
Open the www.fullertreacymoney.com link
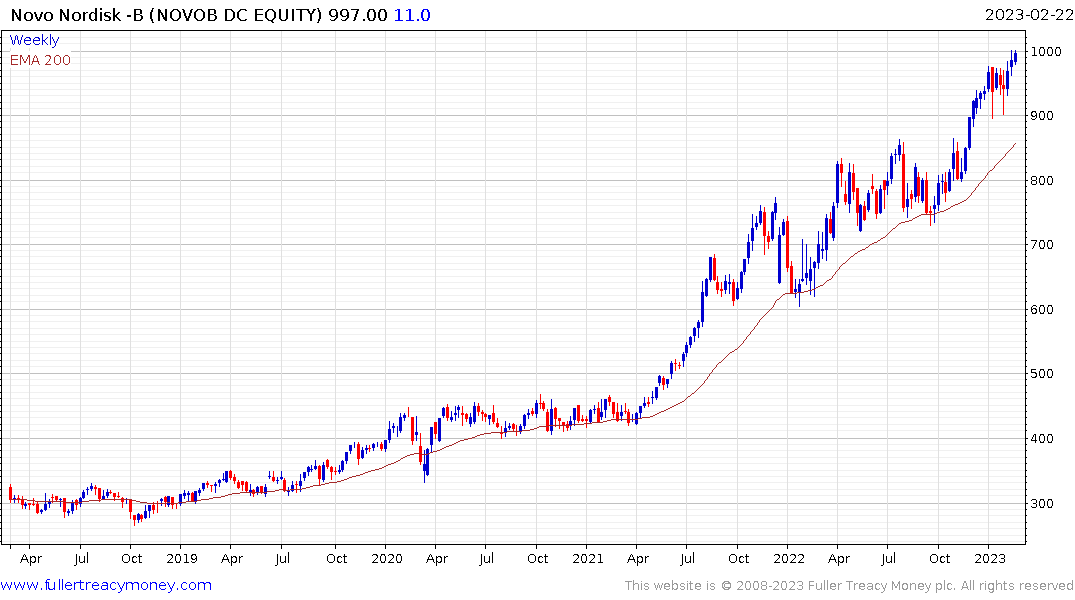tap(106, 585)
